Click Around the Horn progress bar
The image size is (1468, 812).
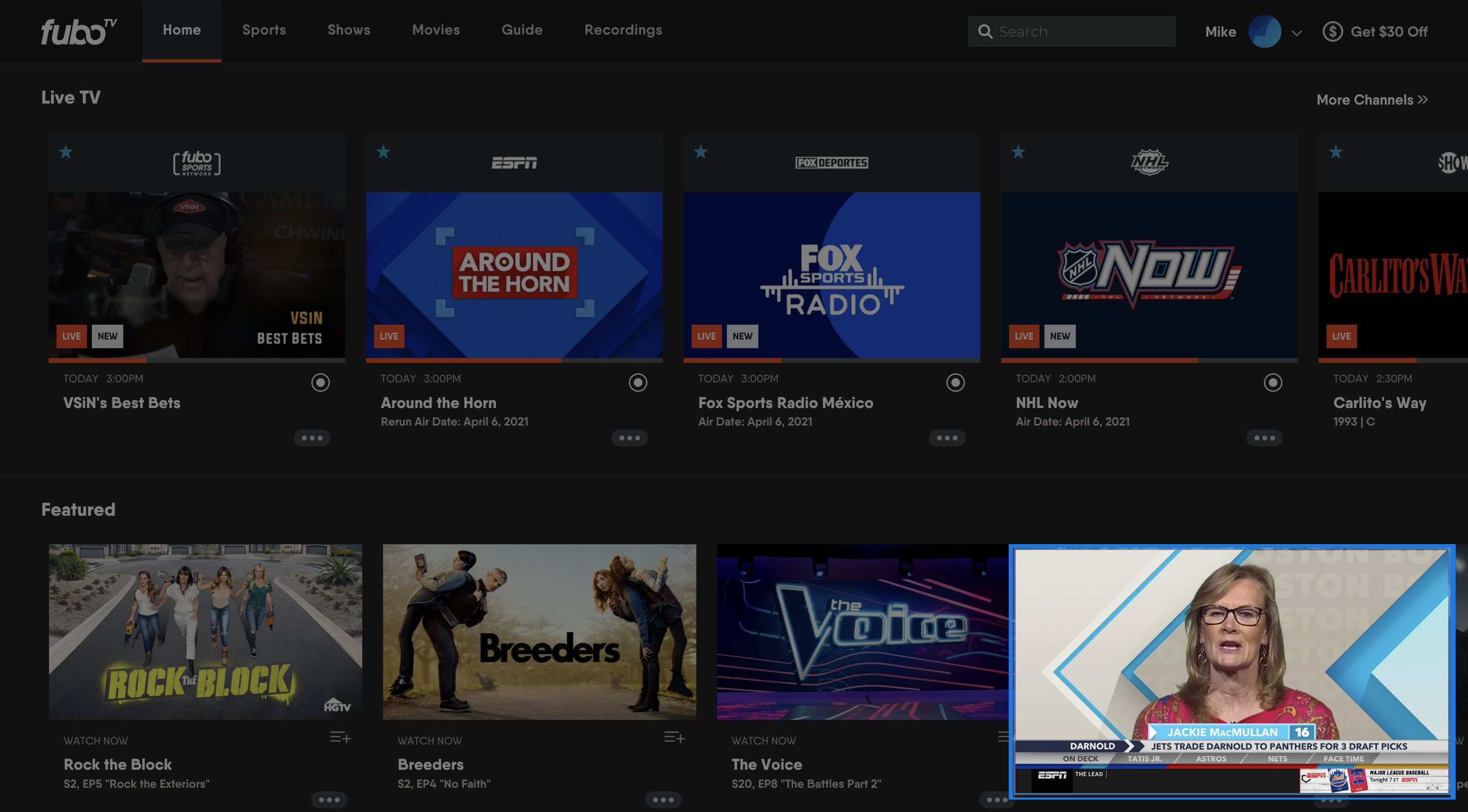pyautogui.click(x=514, y=360)
